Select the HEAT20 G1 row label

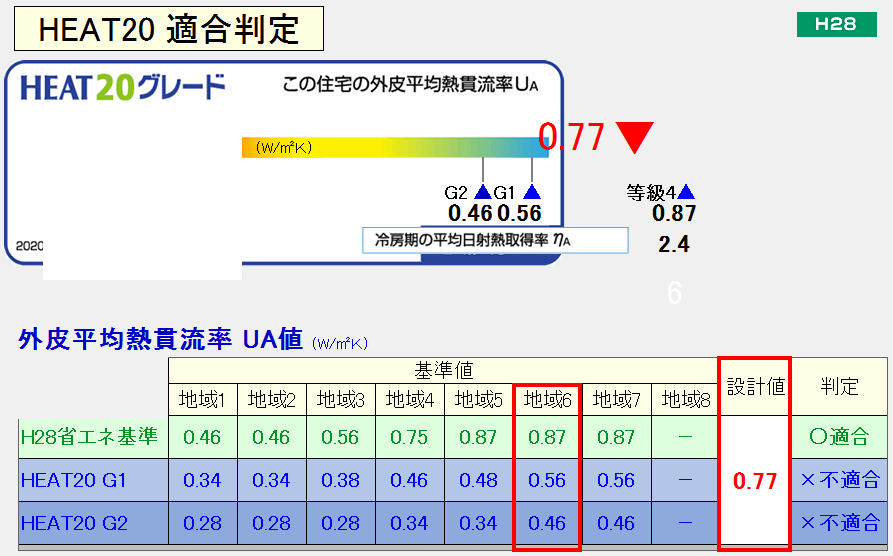tap(93, 480)
